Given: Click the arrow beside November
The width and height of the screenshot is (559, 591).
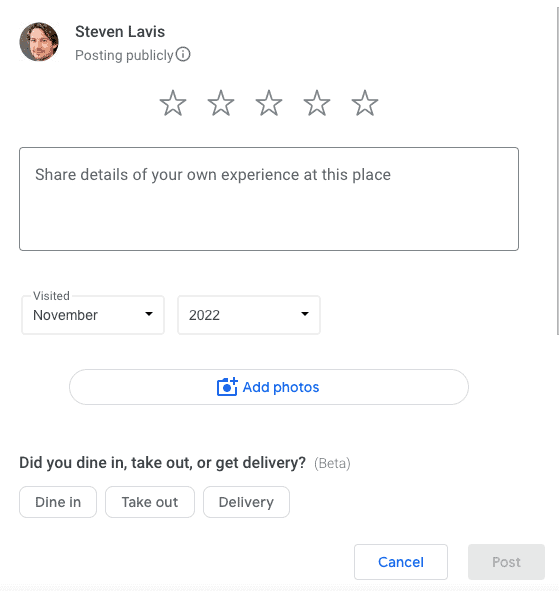Looking at the screenshot, I should (x=149, y=314).
